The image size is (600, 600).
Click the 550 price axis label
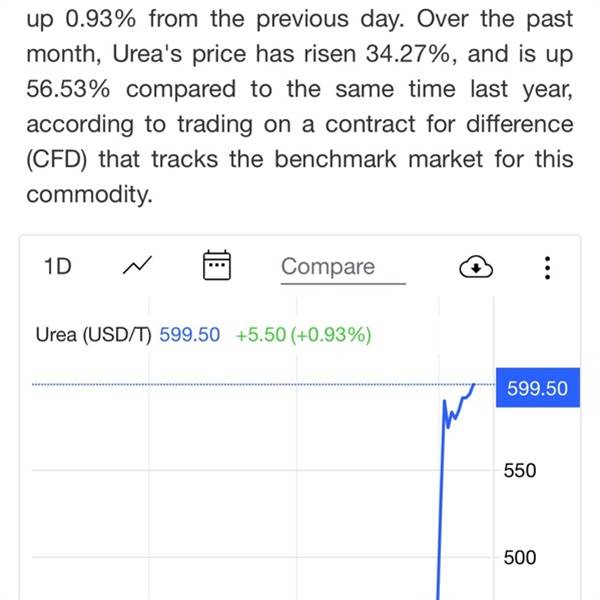520,470
